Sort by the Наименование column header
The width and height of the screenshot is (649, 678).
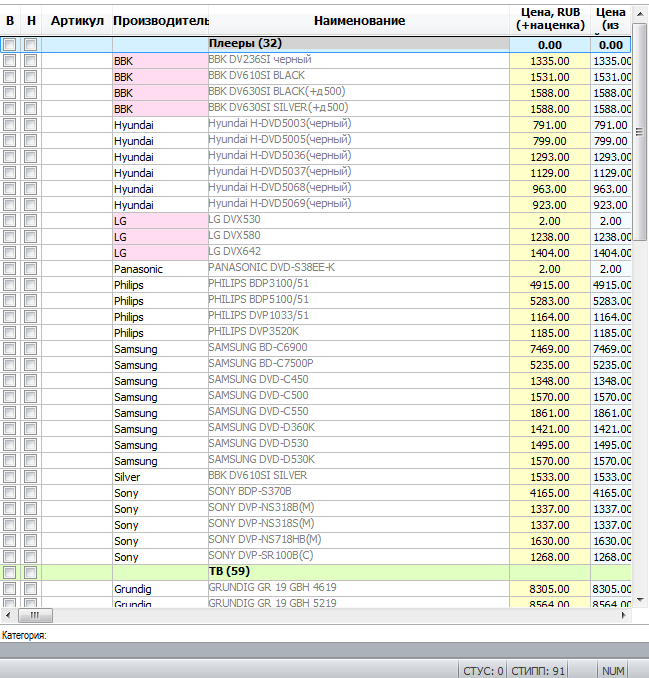359,20
